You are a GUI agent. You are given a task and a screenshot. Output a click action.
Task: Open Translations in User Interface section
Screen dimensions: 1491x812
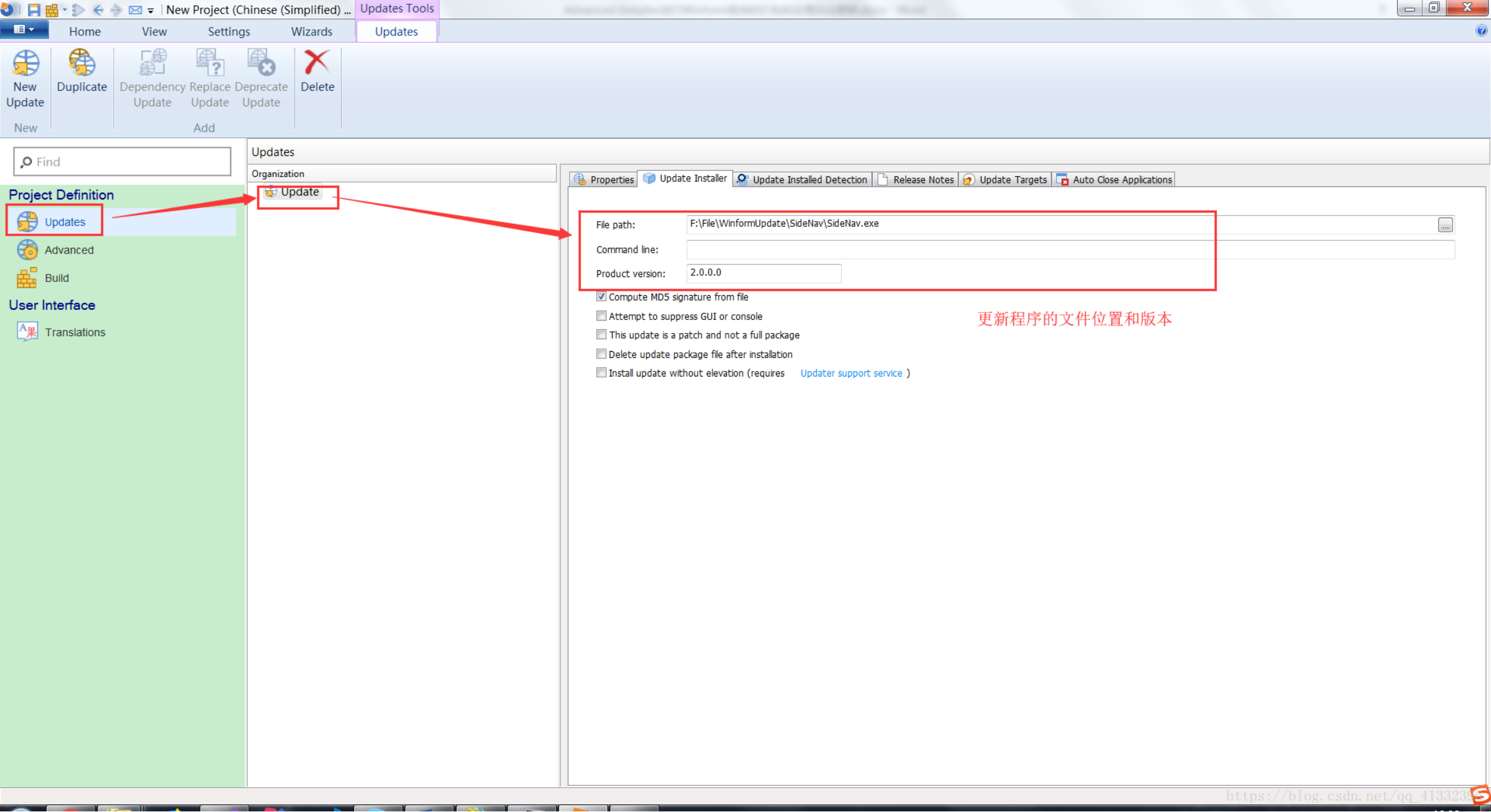pyautogui.click(x=74, y=332)
